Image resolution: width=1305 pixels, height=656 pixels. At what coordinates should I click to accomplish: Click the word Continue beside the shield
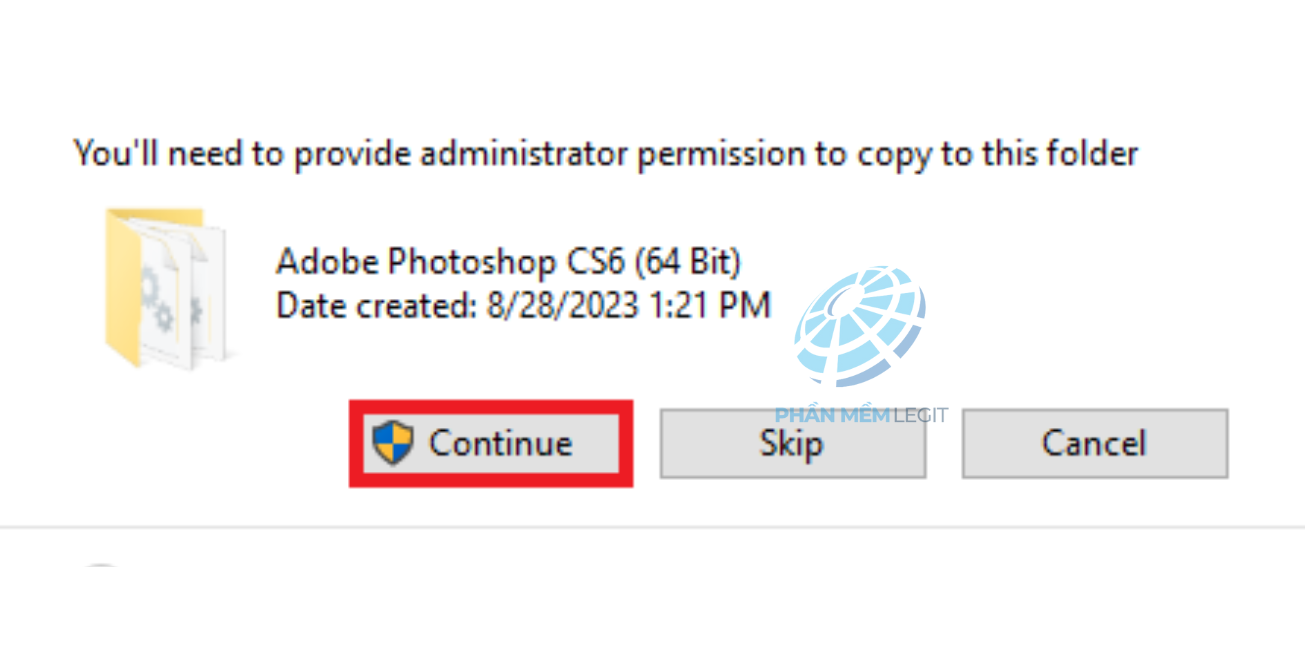click(501, 443)
